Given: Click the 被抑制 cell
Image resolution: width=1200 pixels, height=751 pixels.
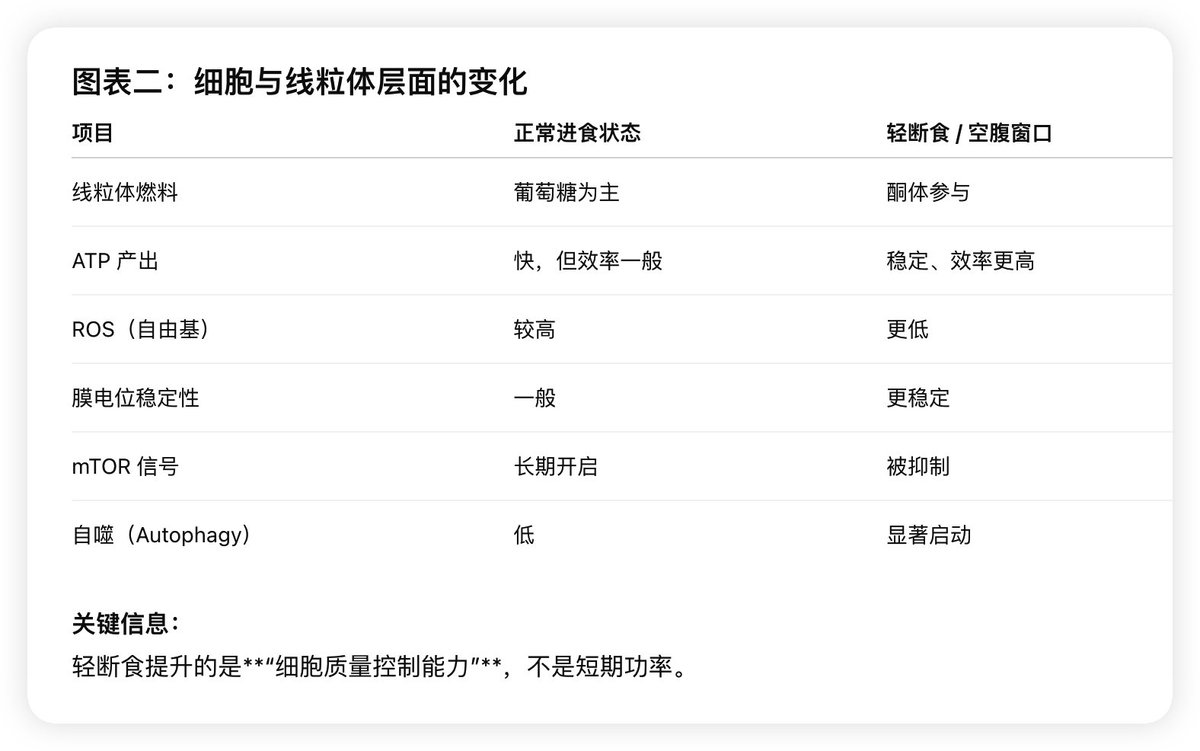Looking at the screenshot, I should pos(918,466).
